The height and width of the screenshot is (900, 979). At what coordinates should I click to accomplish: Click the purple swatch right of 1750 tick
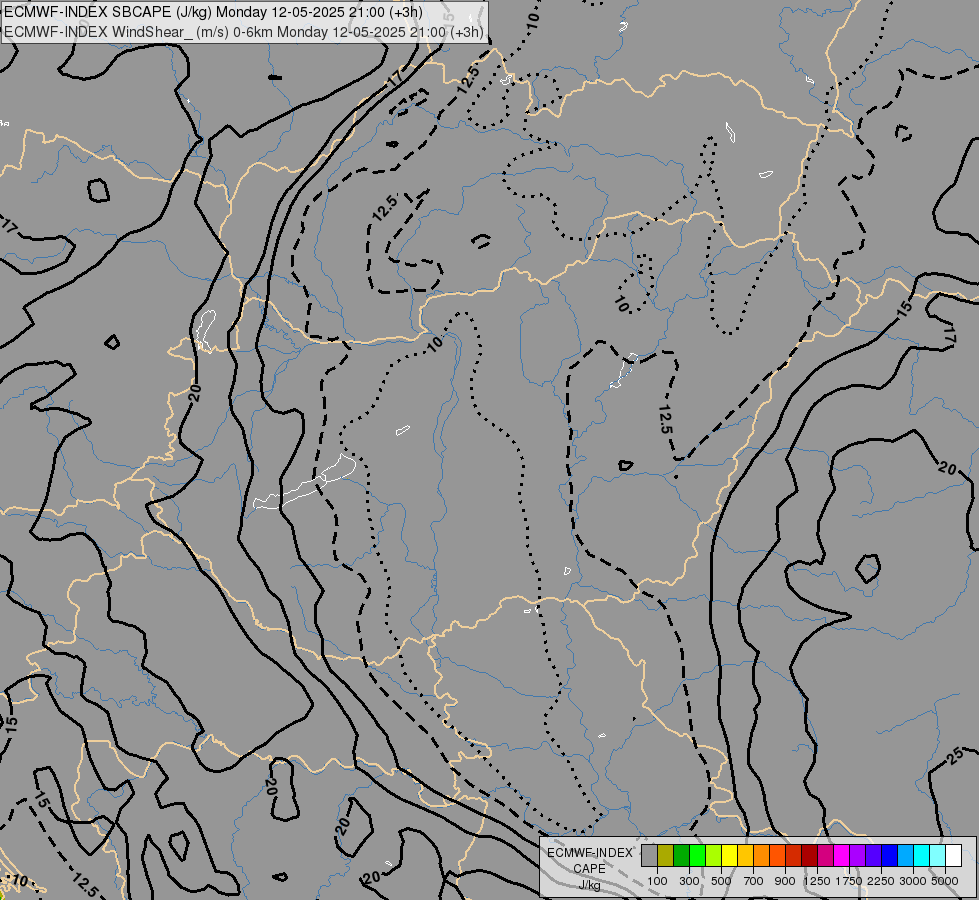click(858, 855)
